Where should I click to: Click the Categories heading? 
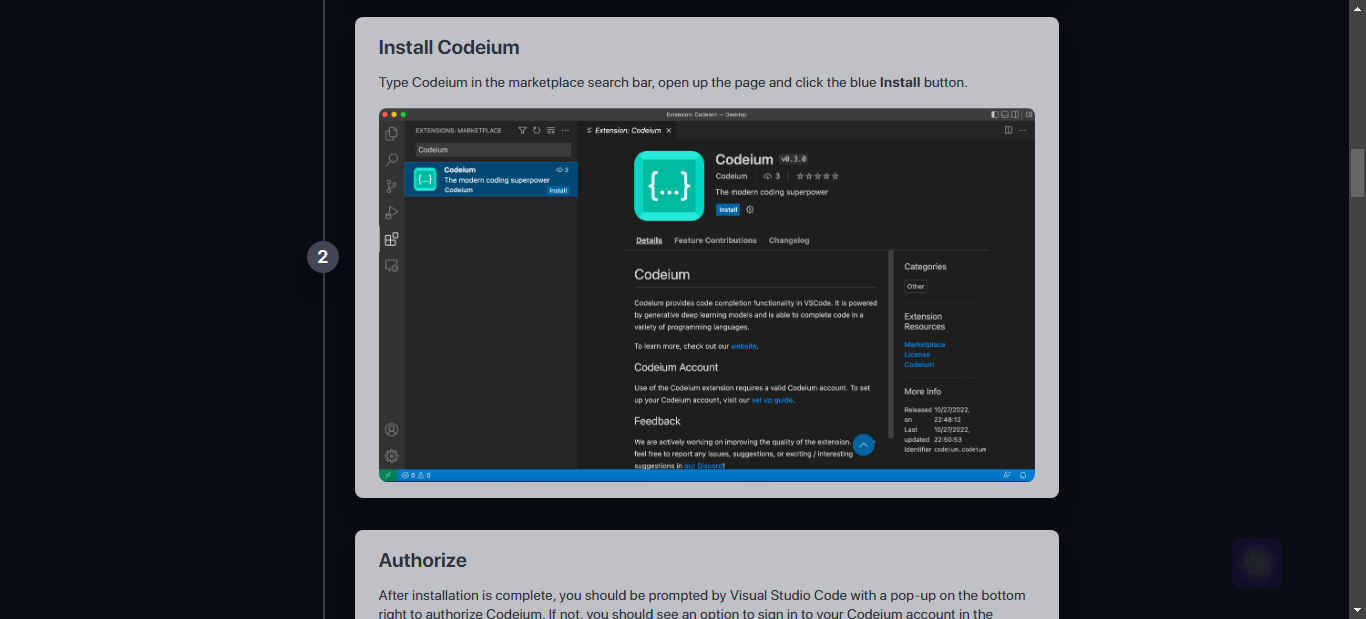coord(925,267)
